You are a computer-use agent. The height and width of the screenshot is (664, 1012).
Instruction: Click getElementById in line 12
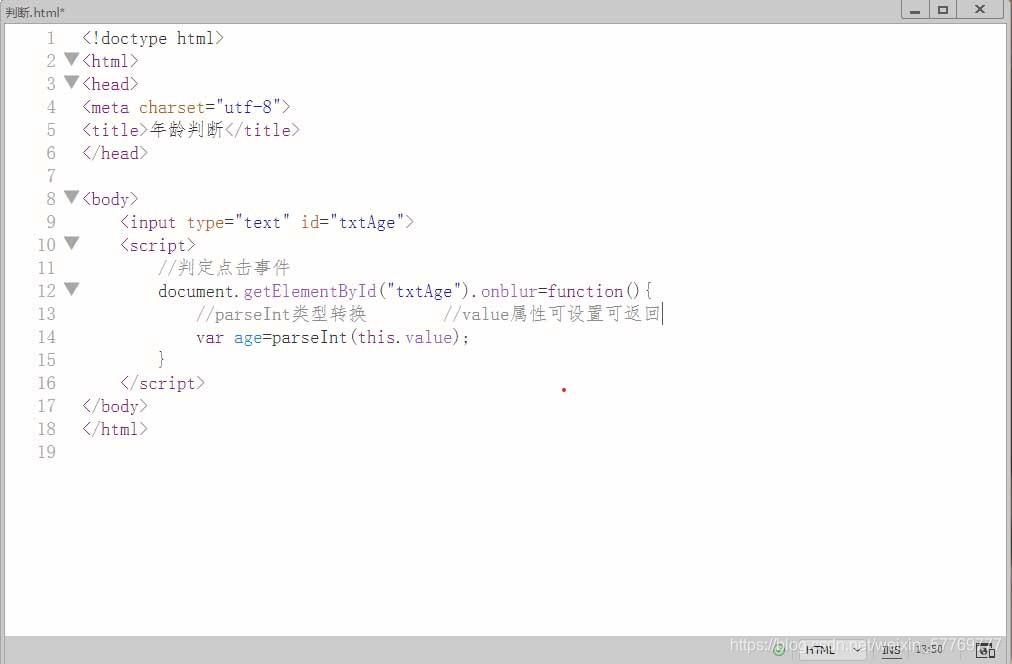click(310, 292)
